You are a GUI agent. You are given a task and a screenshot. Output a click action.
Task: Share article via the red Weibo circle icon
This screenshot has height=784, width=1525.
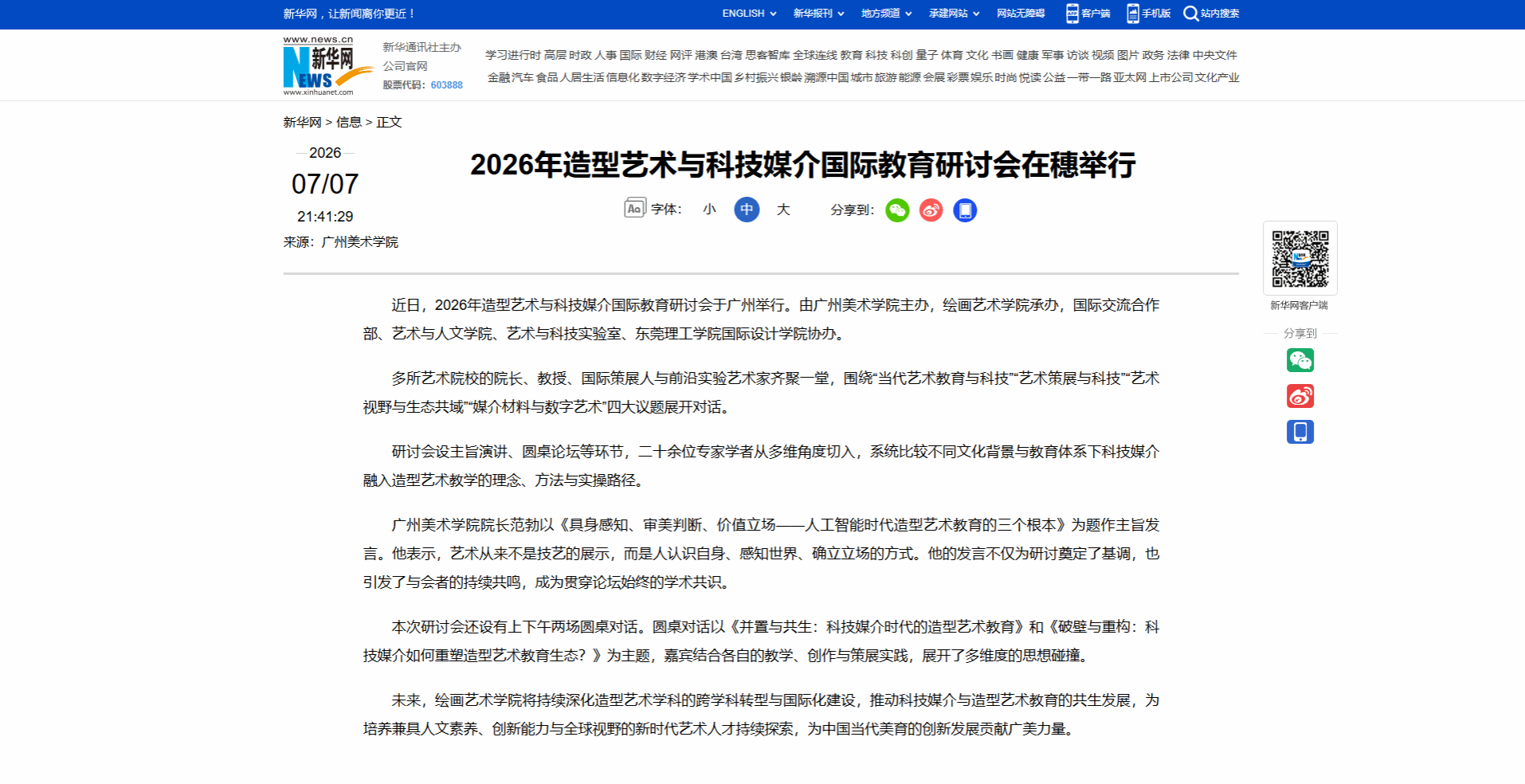(931, 210)
